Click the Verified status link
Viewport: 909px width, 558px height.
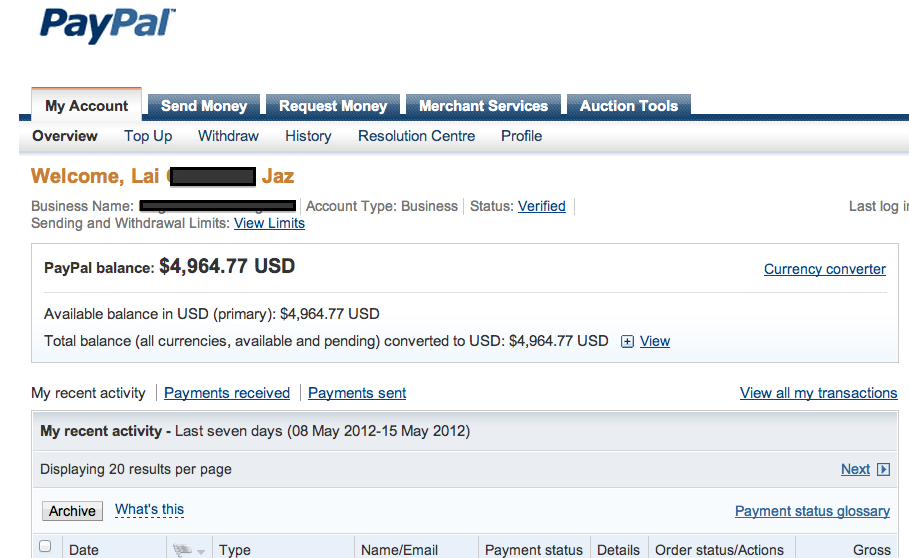click(x=541, y=206)
